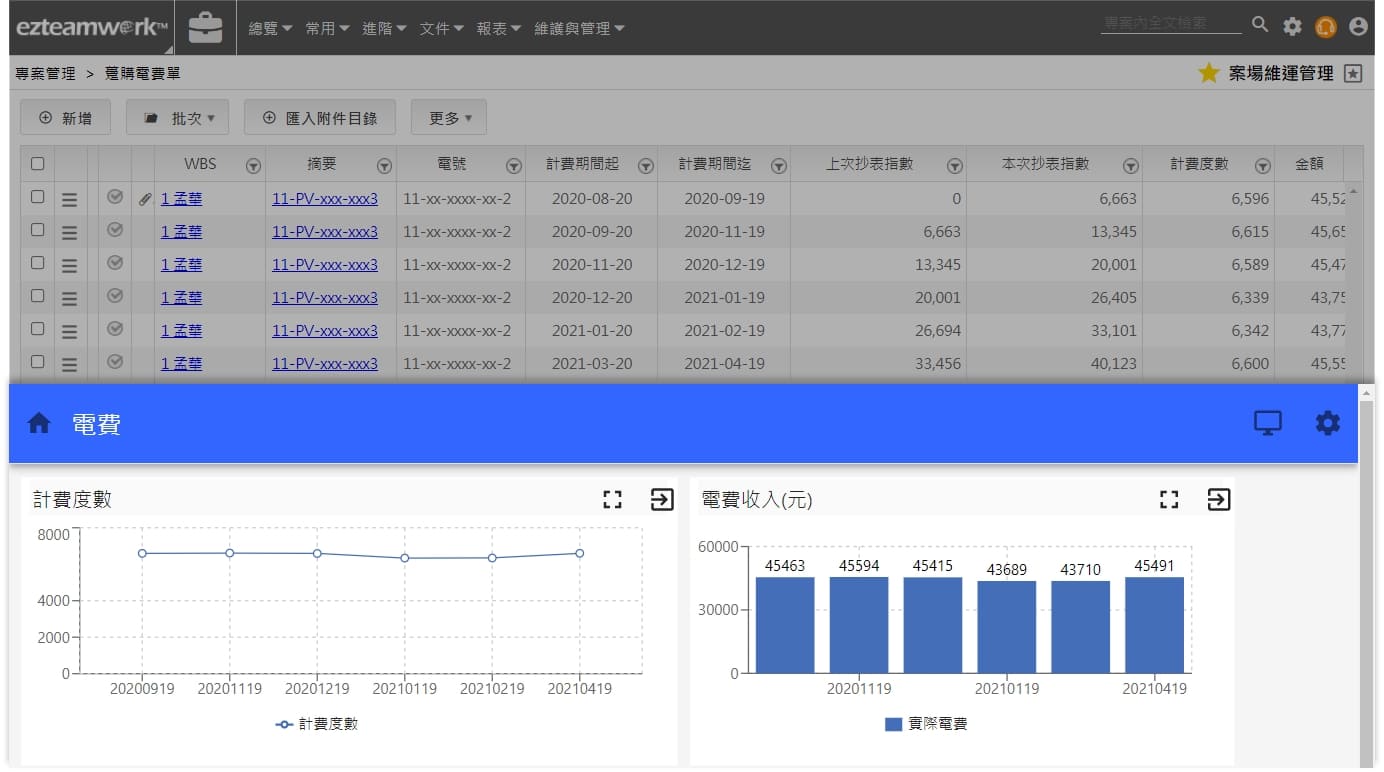Toggle the 實際電費 legend color swatch
Screen dimensions: 1384x772
pyautogui.click(x=893, y=724)
